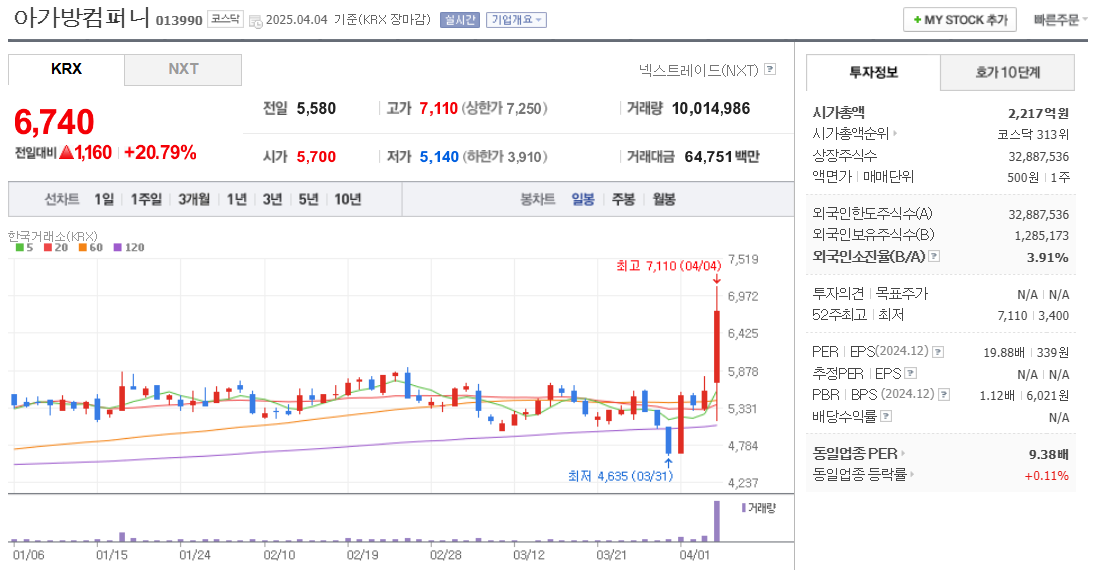Click help icon beside 추정PER EPS
This screenshot has height=570, width=1105.
pyautogui.click(x=910, y=373)
